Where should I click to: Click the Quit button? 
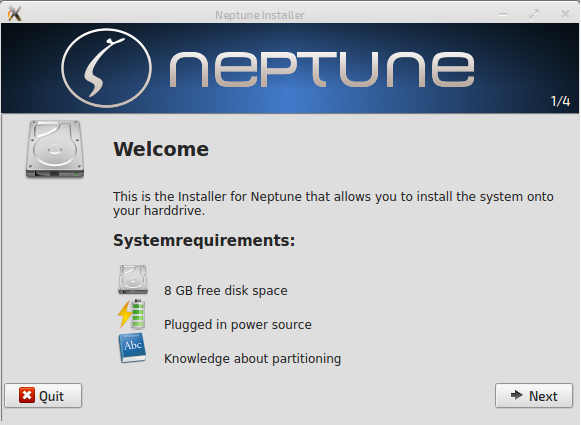click(x=43, y=396)
